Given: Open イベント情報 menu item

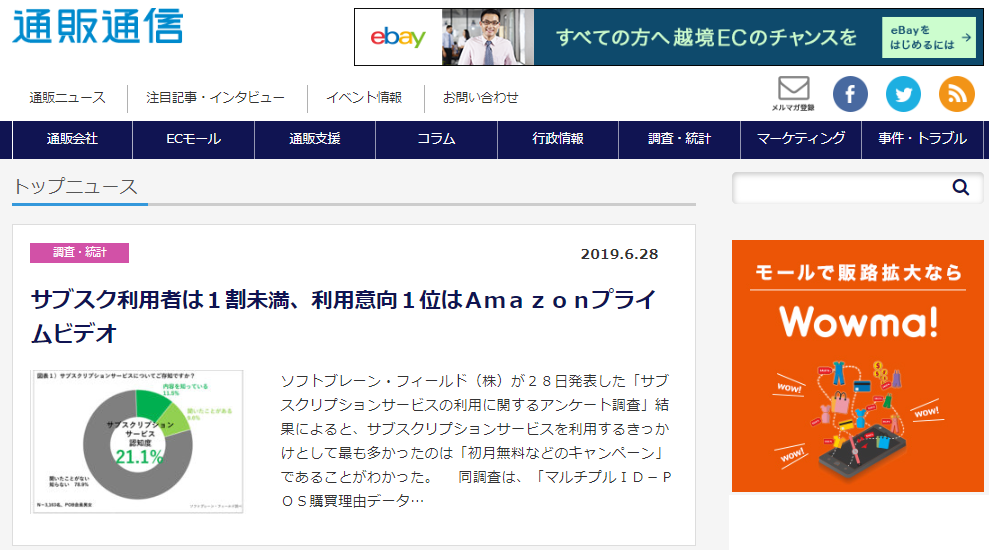Looking at the screenshot, I should pos(364,98).
